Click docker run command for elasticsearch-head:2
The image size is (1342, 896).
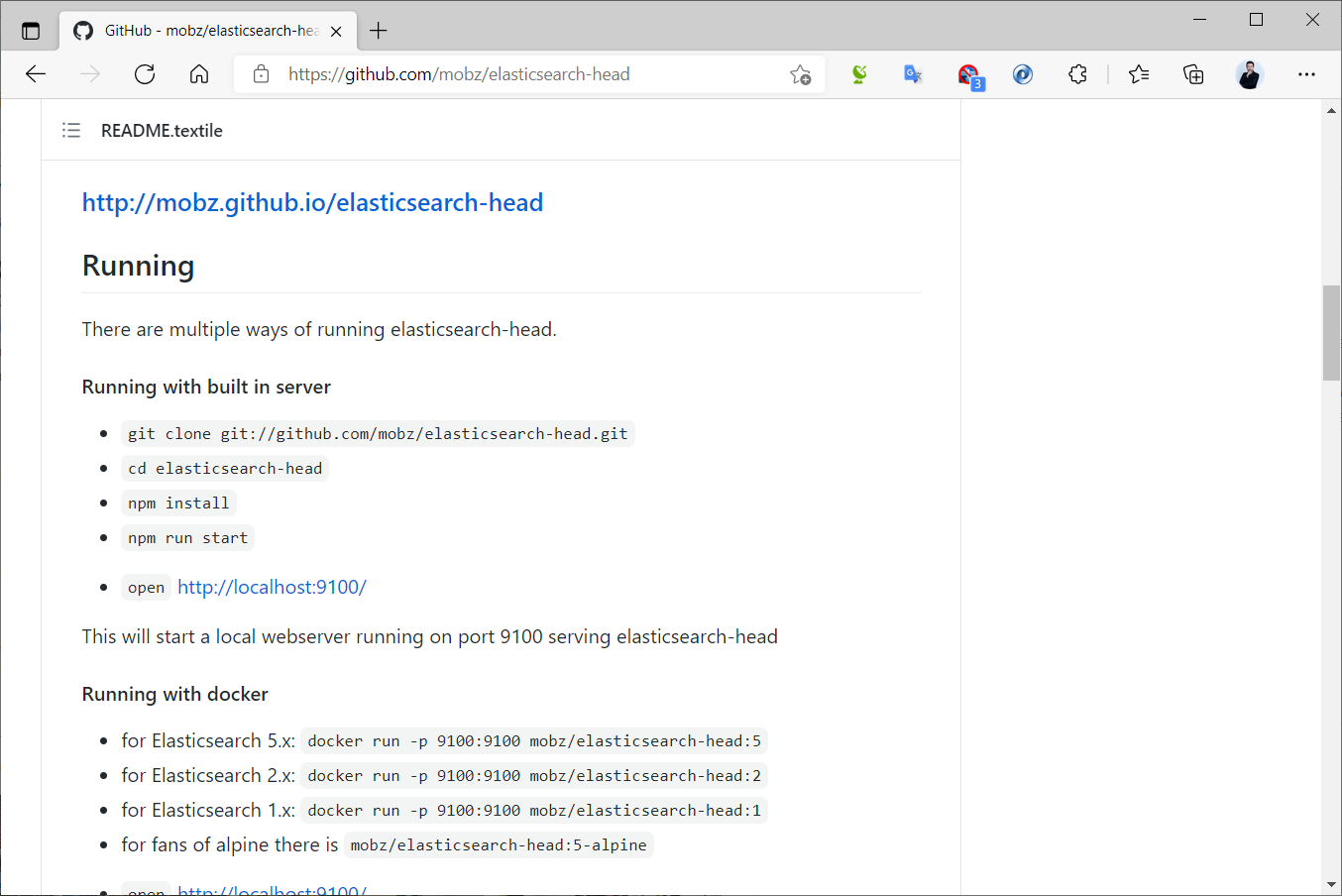[x=534, y=776]
